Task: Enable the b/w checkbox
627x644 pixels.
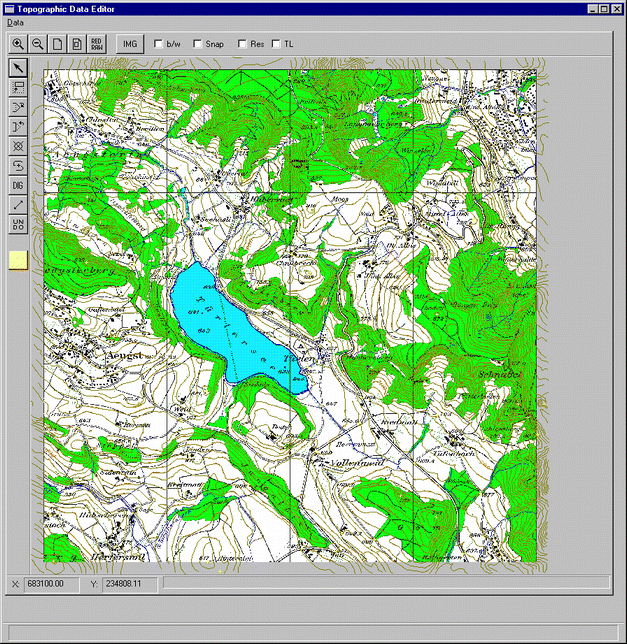Action: coord(159,44)
